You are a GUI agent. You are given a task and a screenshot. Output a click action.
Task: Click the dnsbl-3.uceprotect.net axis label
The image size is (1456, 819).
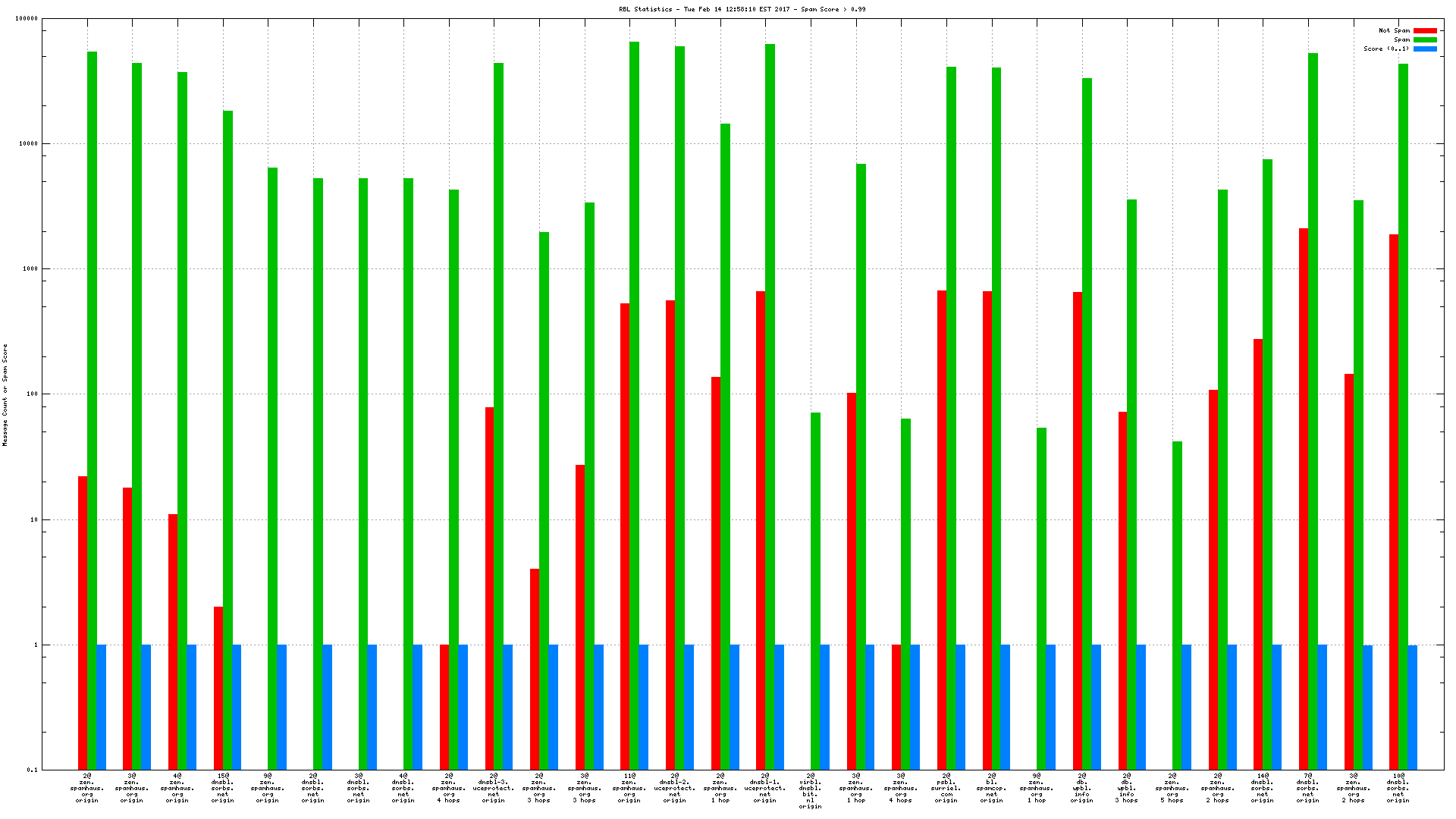[493, 788]
